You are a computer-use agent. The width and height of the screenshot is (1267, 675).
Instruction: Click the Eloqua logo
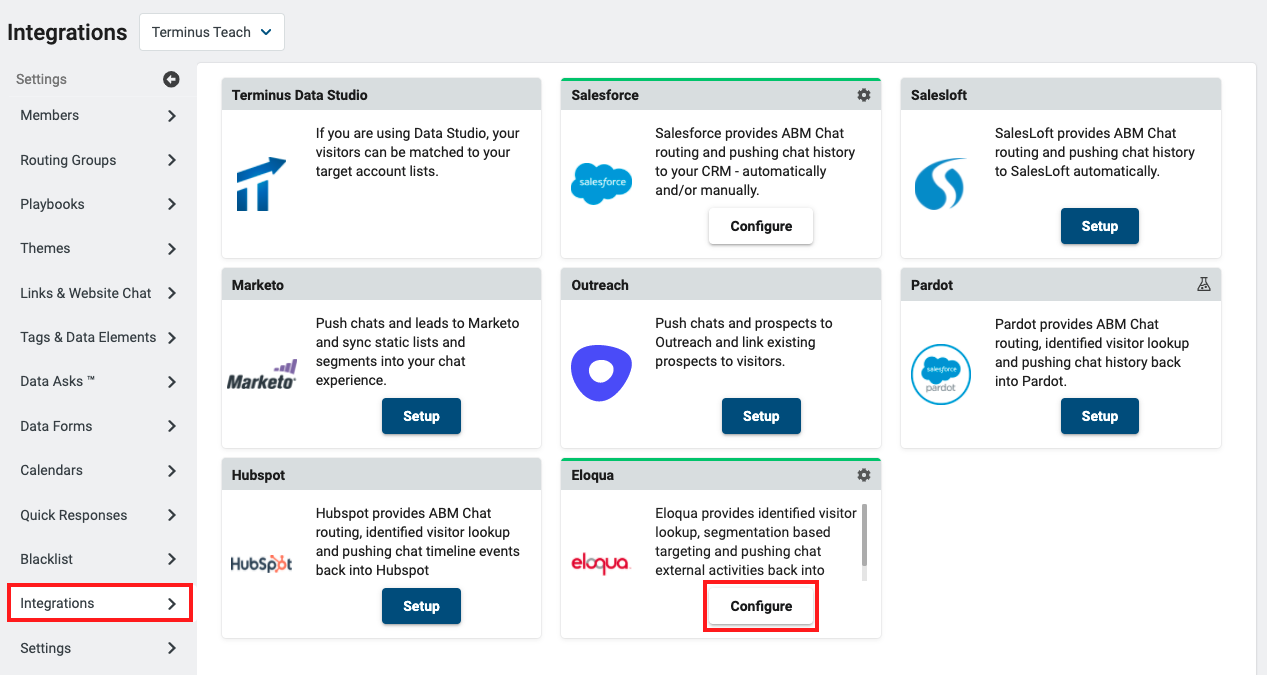(x=600, y=563)
